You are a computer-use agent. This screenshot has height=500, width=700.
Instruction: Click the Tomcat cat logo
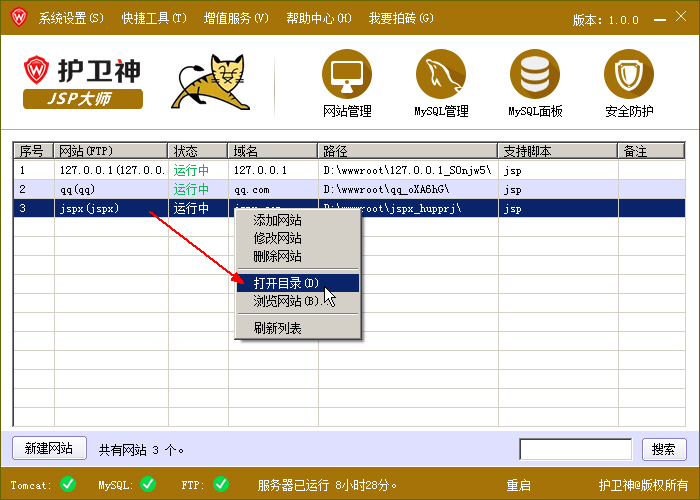click(211, 82)
